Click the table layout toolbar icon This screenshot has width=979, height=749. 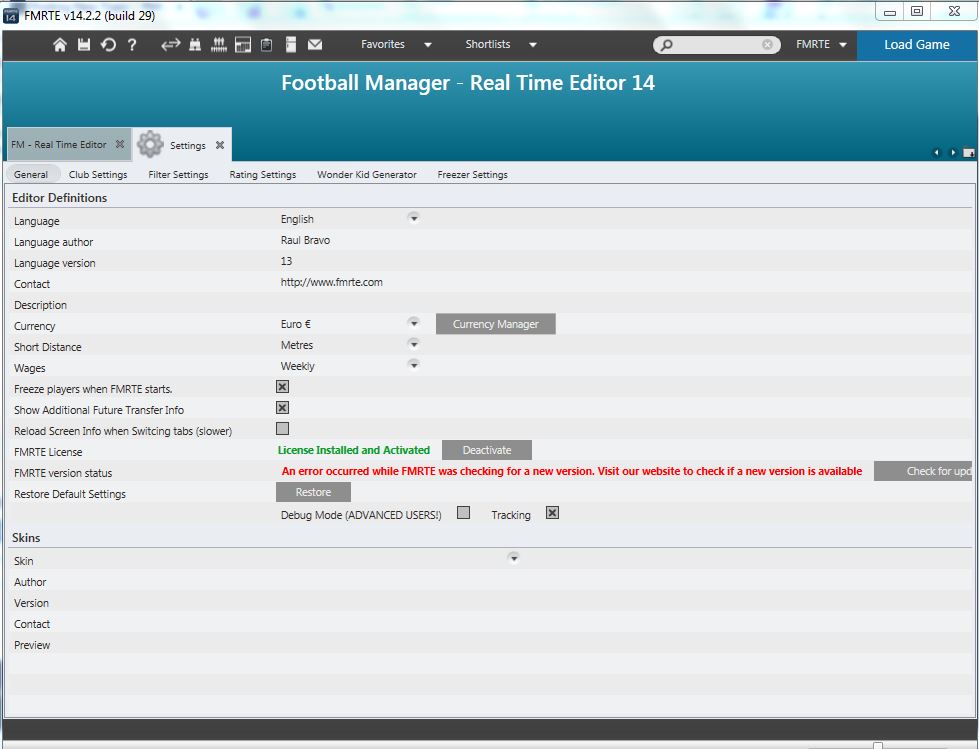click(x=243, y=44)
